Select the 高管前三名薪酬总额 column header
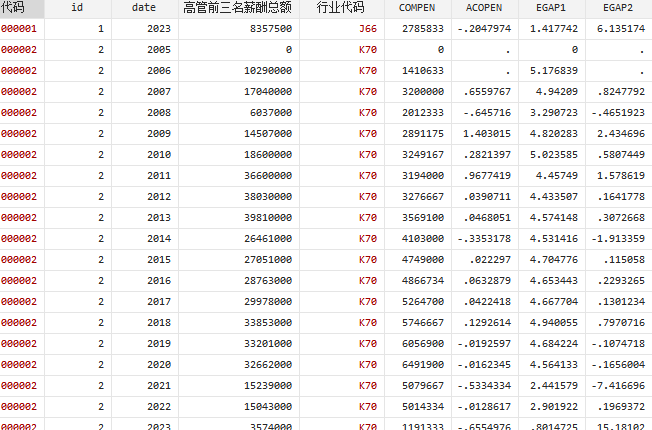This screenshot has height=430, width=652. (x=238, y=7)
